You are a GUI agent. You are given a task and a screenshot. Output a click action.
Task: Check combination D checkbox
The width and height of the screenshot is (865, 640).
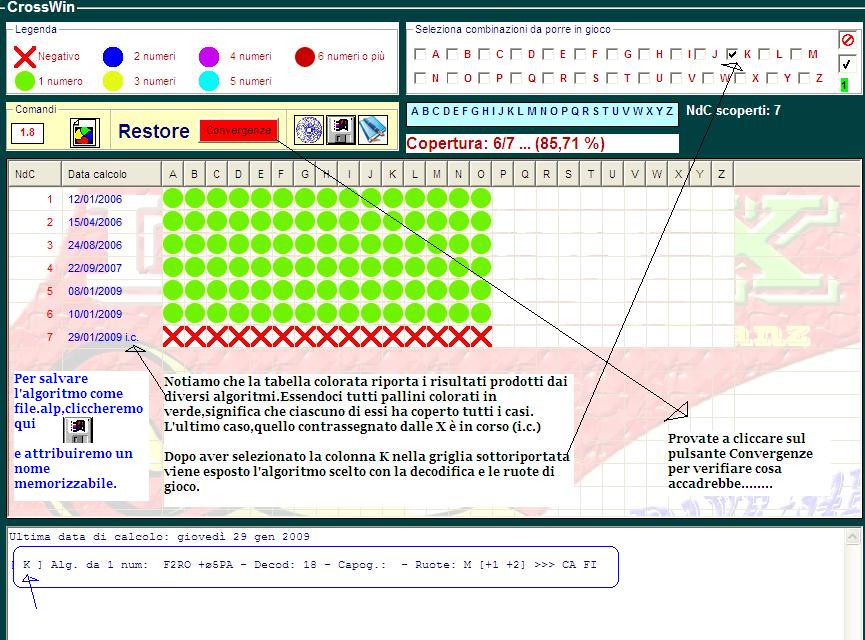coord(516,54)
